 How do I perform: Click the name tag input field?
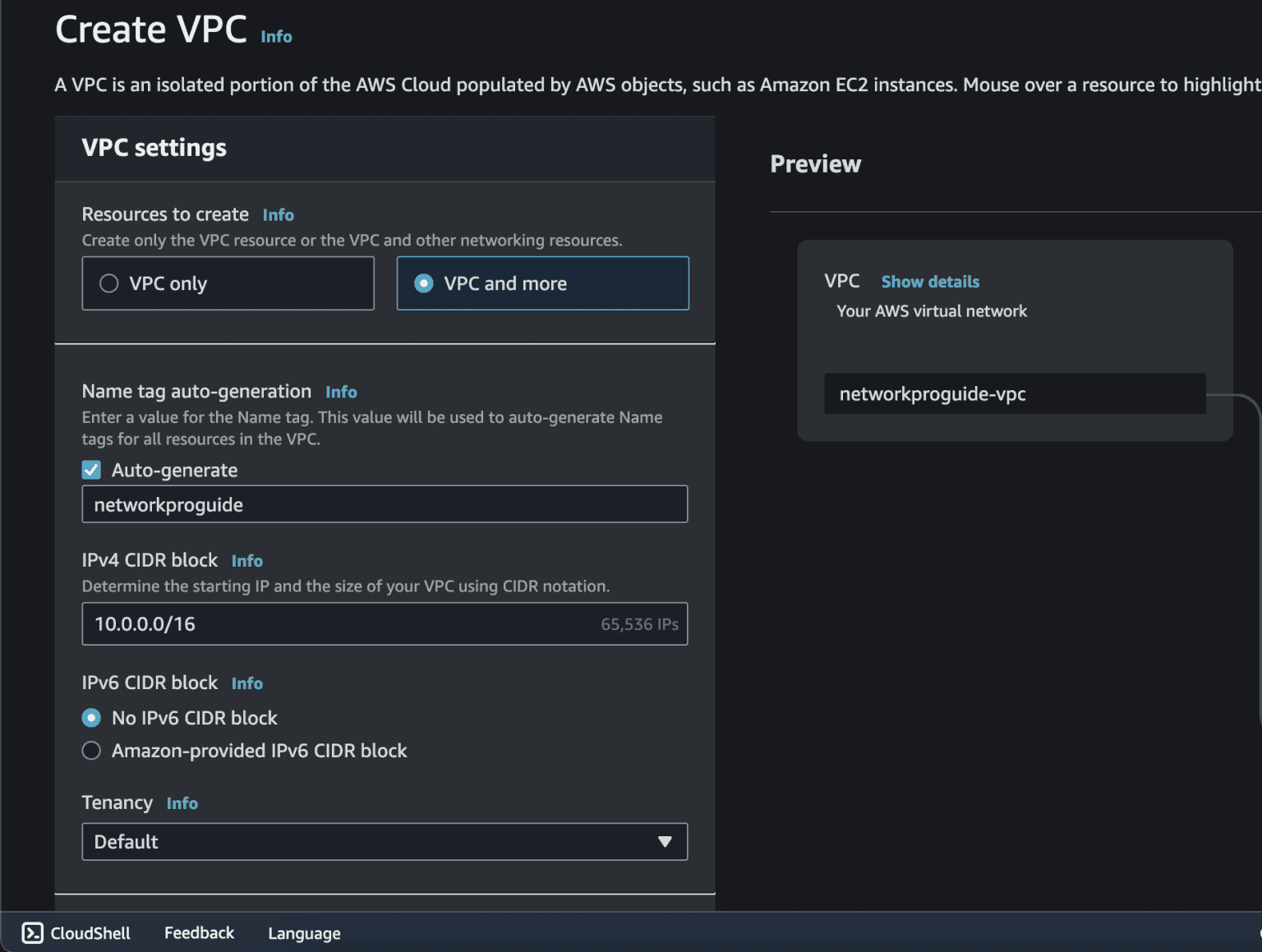pos(385,504)
